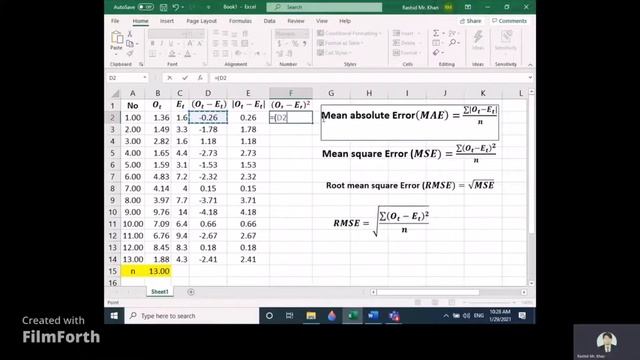
Task: Select the yellow cell containing 13.00
Action: tap(158, 271)
